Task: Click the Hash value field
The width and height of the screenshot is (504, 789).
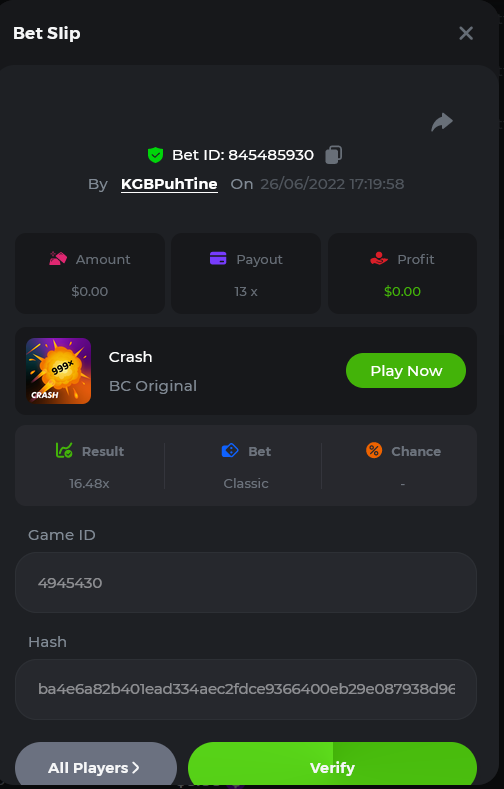Action: click(x=246, y=689)
